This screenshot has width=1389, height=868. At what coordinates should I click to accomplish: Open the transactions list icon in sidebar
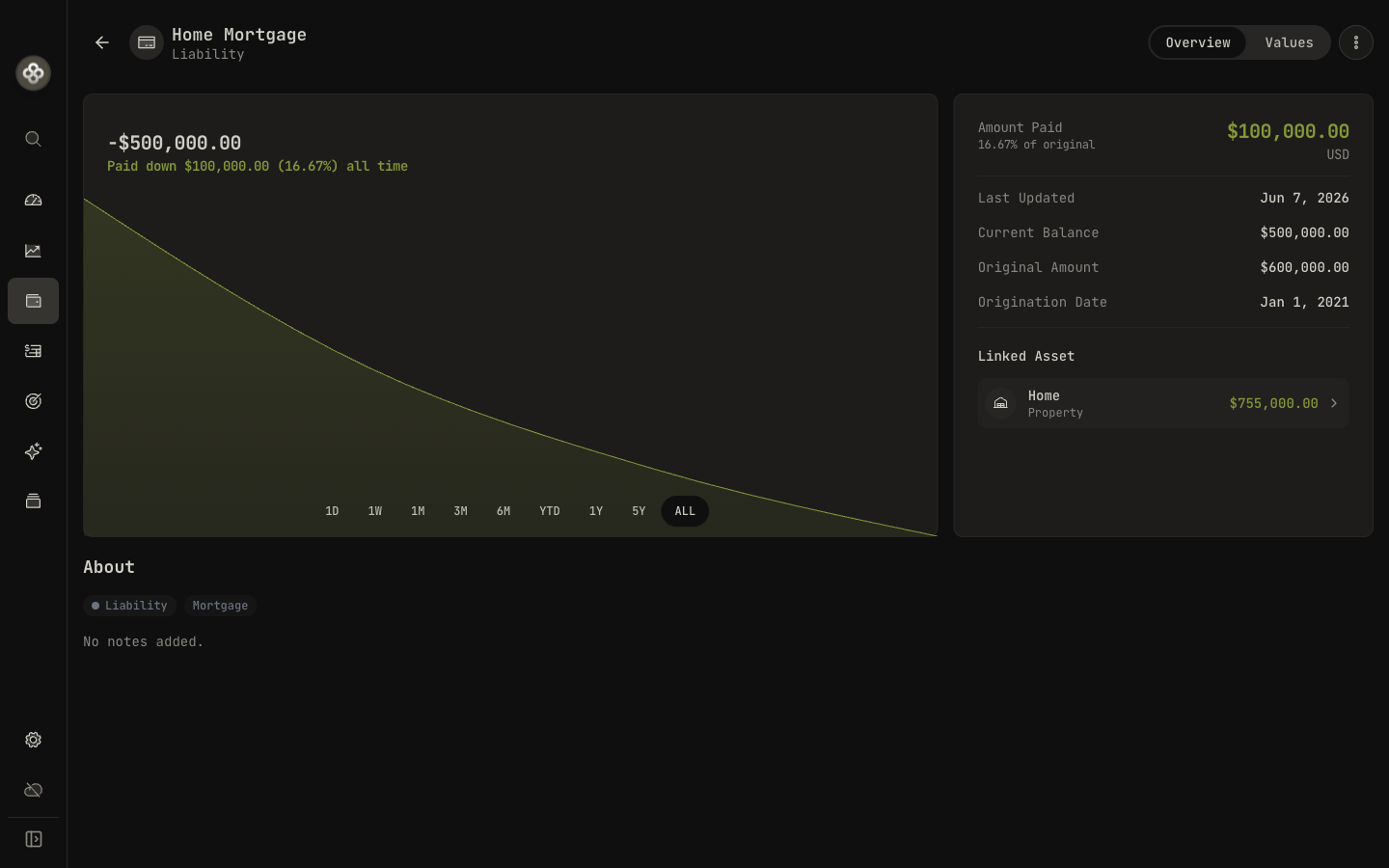[x=33, y=351]
